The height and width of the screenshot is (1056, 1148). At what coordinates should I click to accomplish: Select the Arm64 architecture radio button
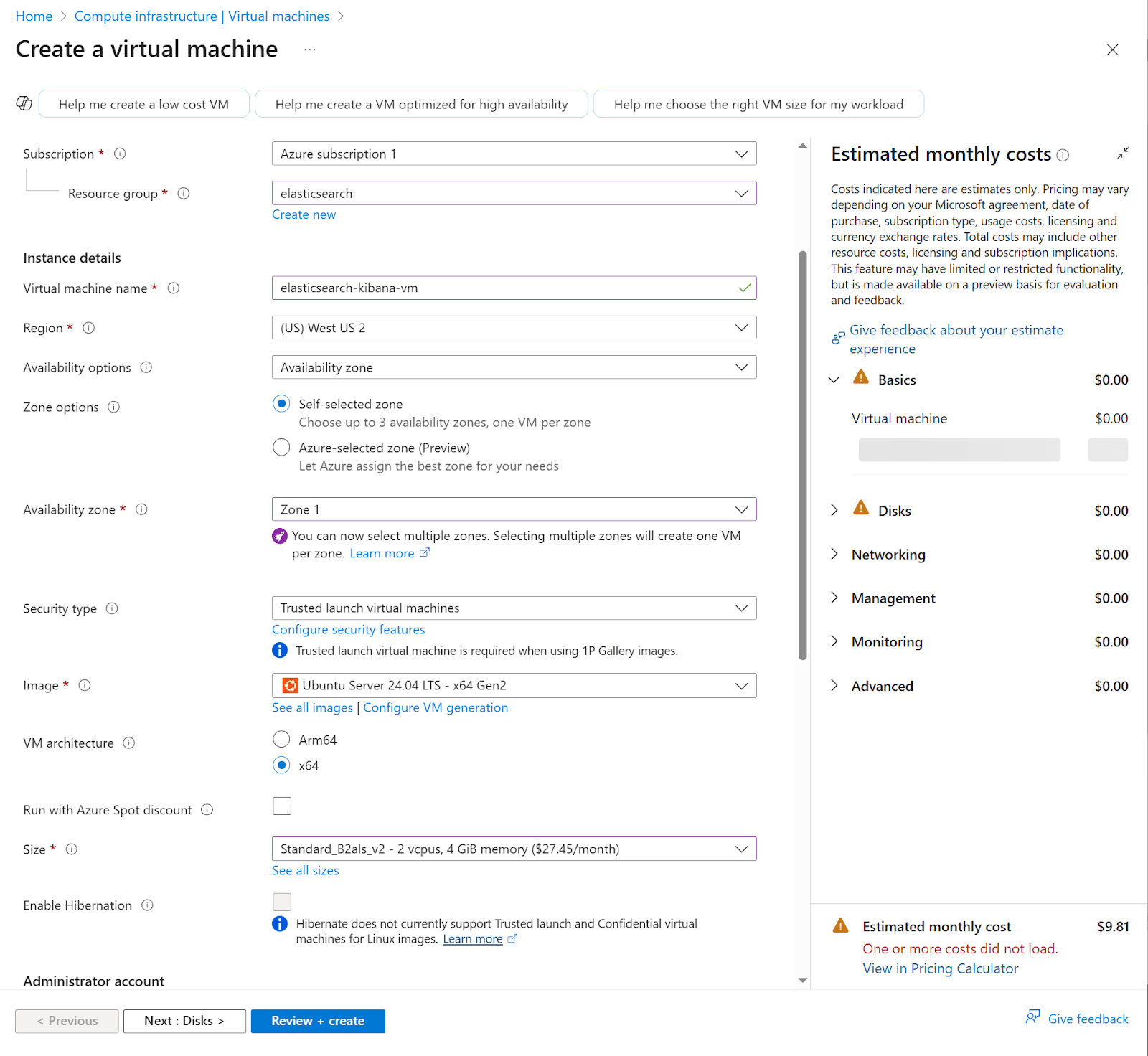(x=281, y=739)
